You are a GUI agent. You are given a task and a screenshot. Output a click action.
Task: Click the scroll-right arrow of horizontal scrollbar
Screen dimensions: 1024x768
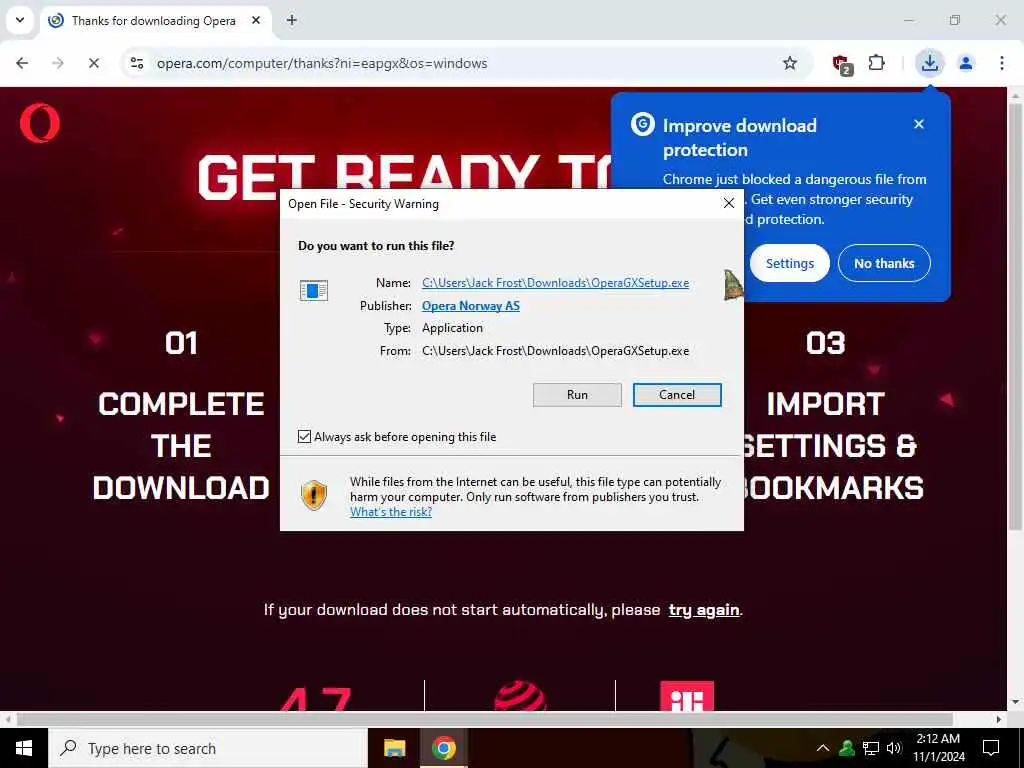tap(999, 719)
